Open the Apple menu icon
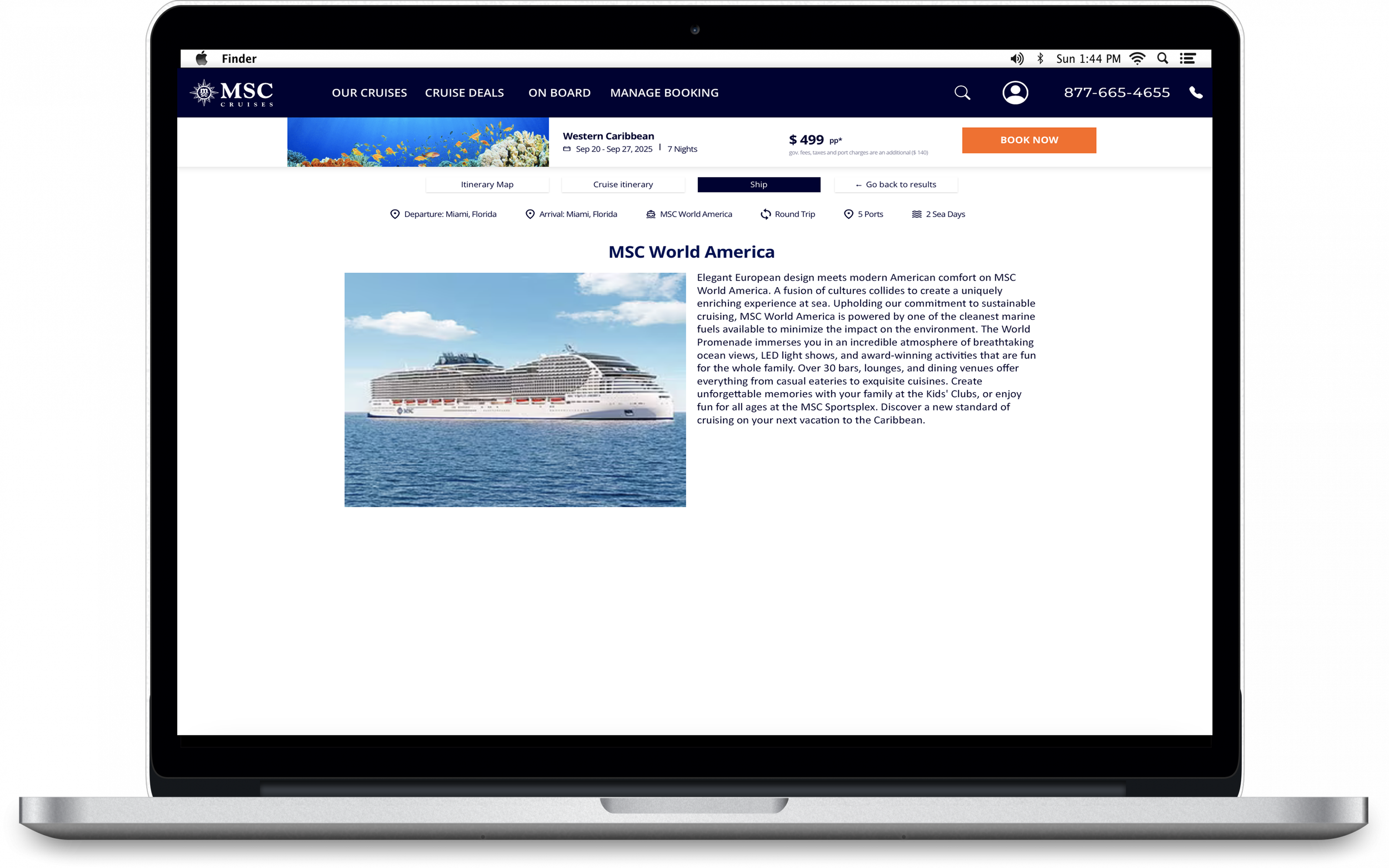The image size is (1389, 868). pyautogui.click(x=202, y=58)
